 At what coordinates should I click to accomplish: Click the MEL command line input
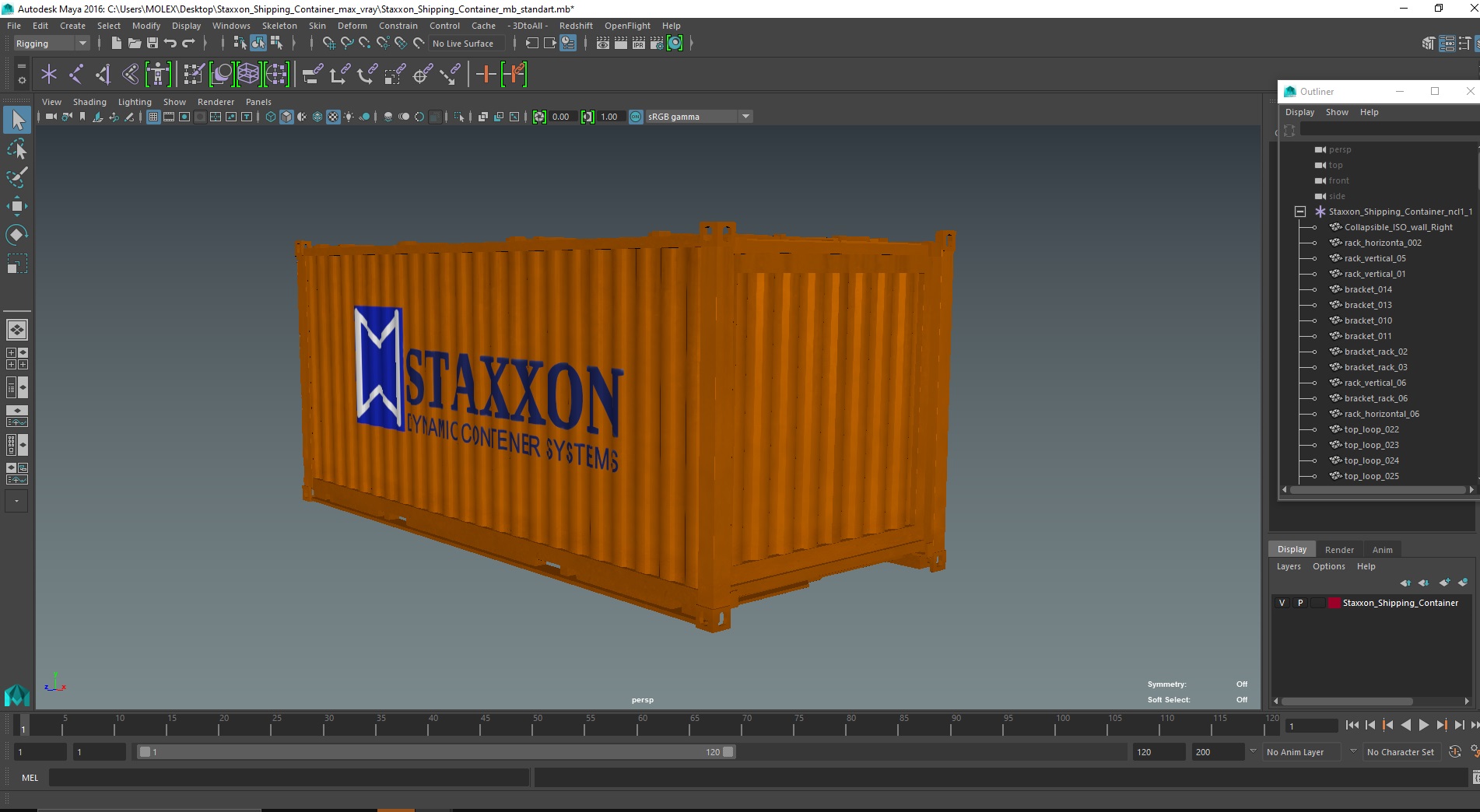coord(289,778)
